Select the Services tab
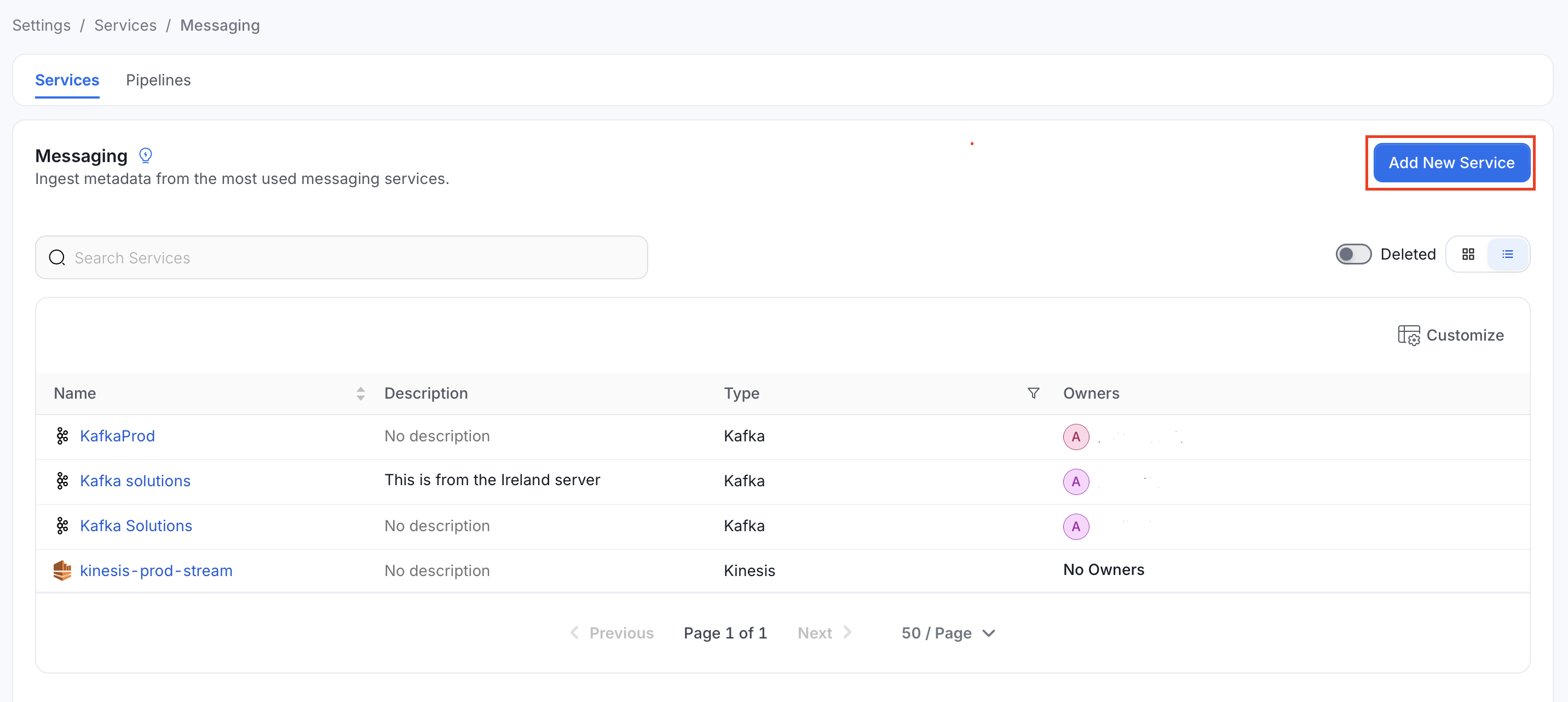Viewport: 1568px width, 702px height. click(67, 80)
